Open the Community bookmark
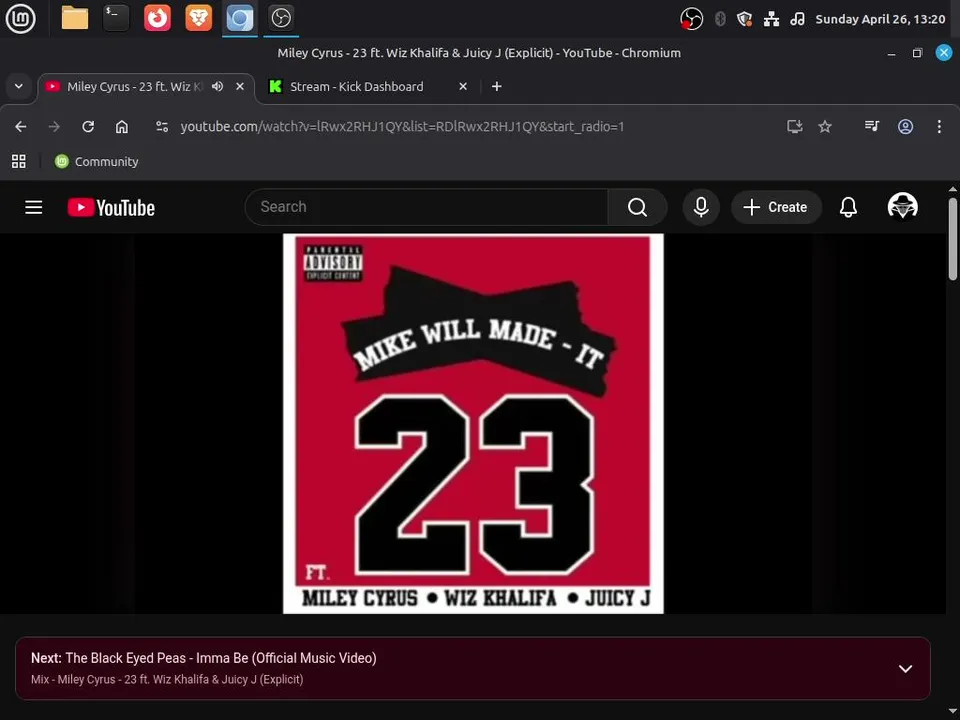Viewport: 960px width, 720px height. click(x=97, y=162)
